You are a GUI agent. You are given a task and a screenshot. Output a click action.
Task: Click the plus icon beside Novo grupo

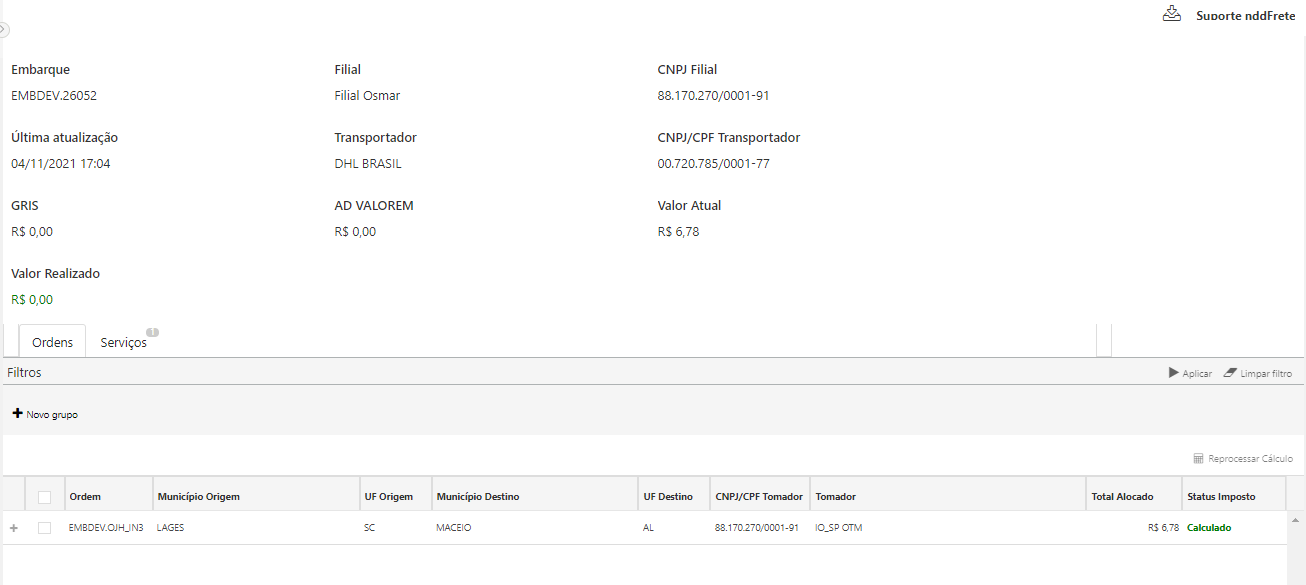17,413
